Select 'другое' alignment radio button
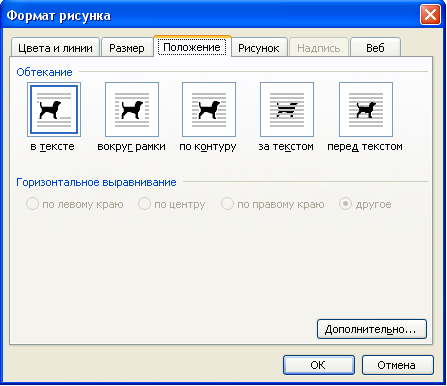The height and width of the screenshot is (386, 447). 345,204
